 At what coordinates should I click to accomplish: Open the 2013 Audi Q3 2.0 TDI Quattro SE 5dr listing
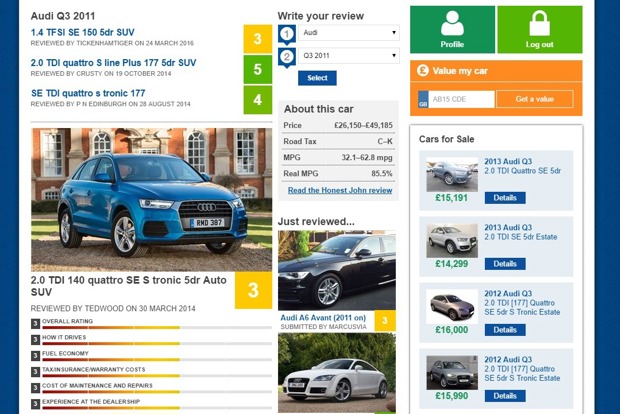pyautogui.click(x=522, y=166)
